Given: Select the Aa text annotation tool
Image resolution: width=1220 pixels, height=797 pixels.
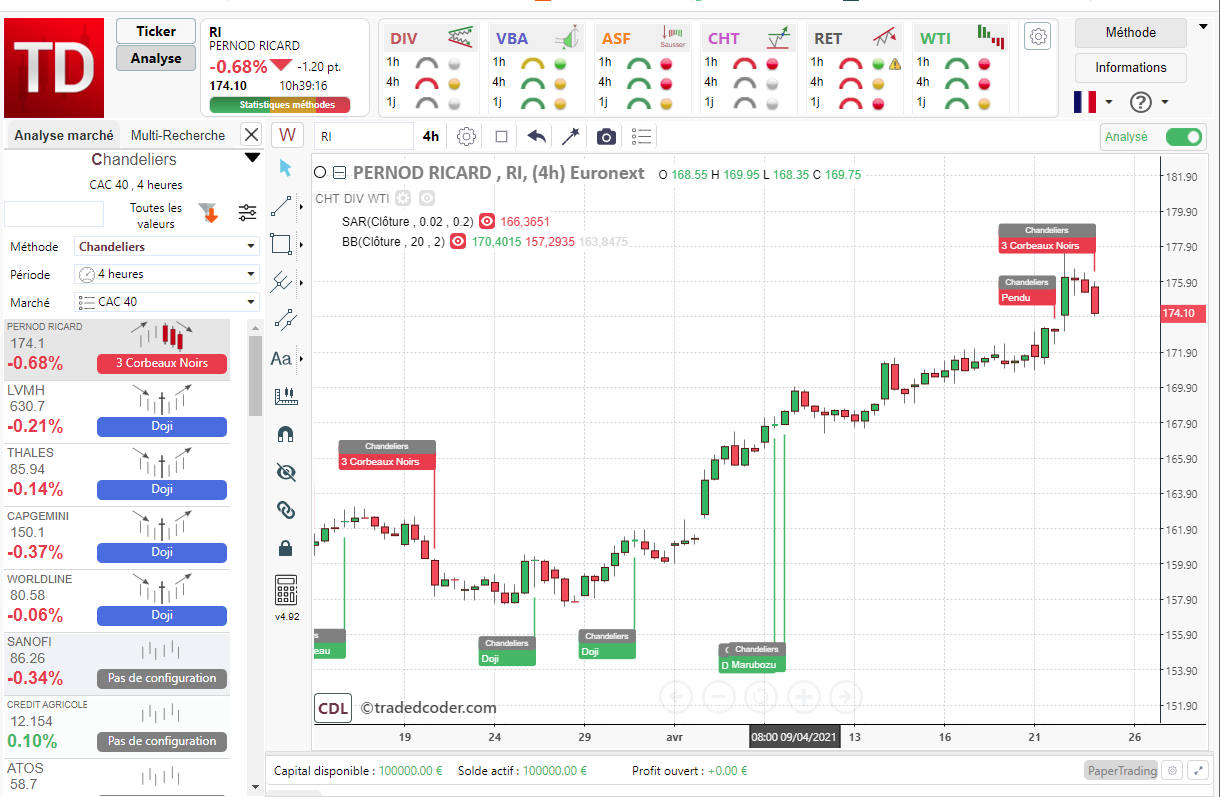Looking at the screenshot, I should point(281,358).
